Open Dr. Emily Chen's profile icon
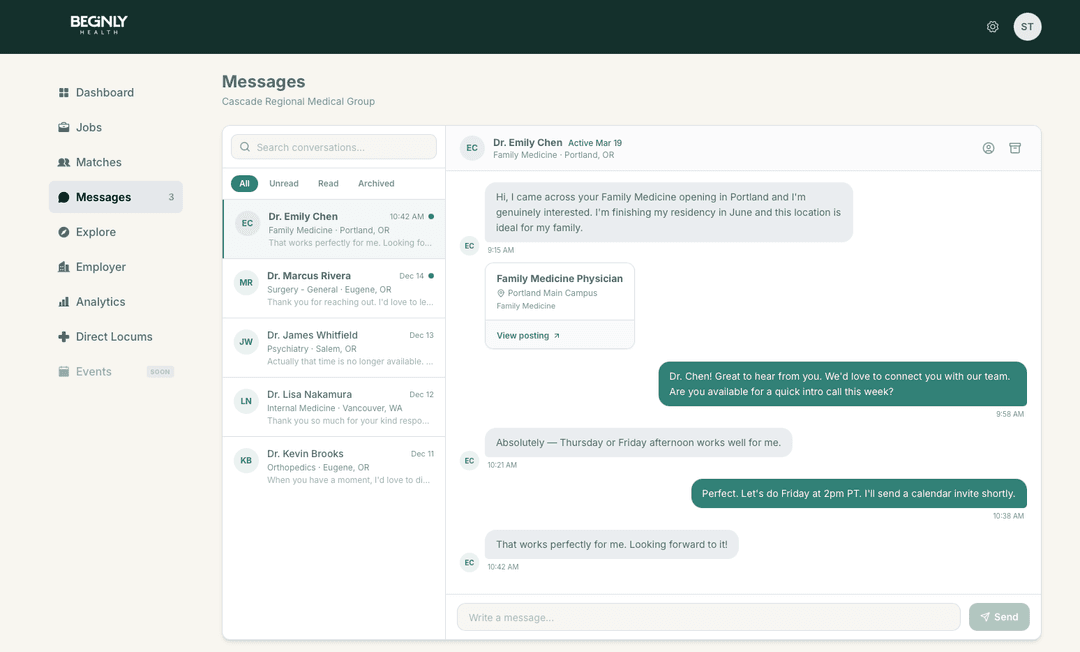Screen dimensions: 1080x652 pyautogui.click(x=988, y=148)
